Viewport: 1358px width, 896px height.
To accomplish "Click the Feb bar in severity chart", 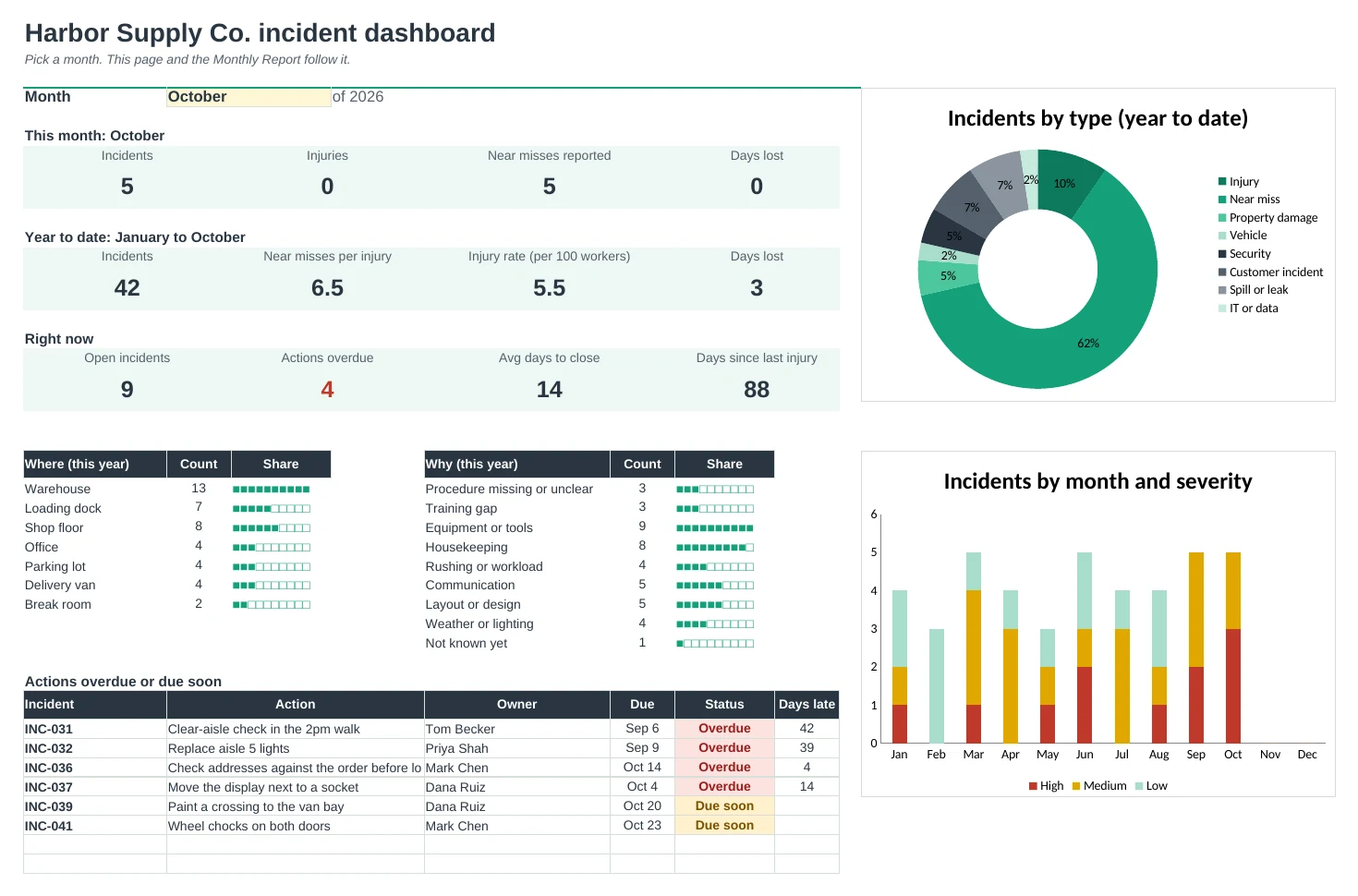I will [937, 685].
